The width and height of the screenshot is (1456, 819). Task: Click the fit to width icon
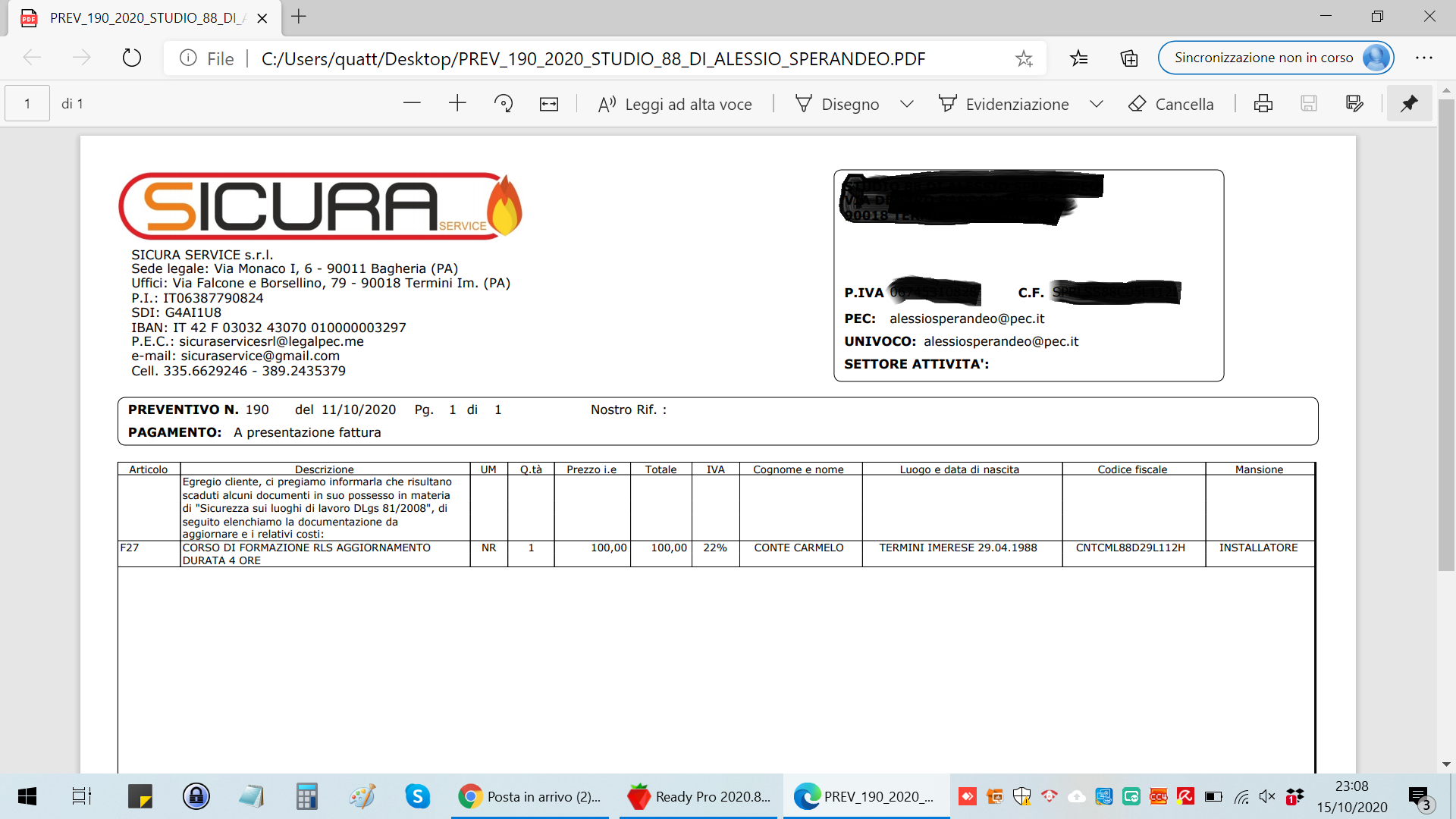coord(549,104)
